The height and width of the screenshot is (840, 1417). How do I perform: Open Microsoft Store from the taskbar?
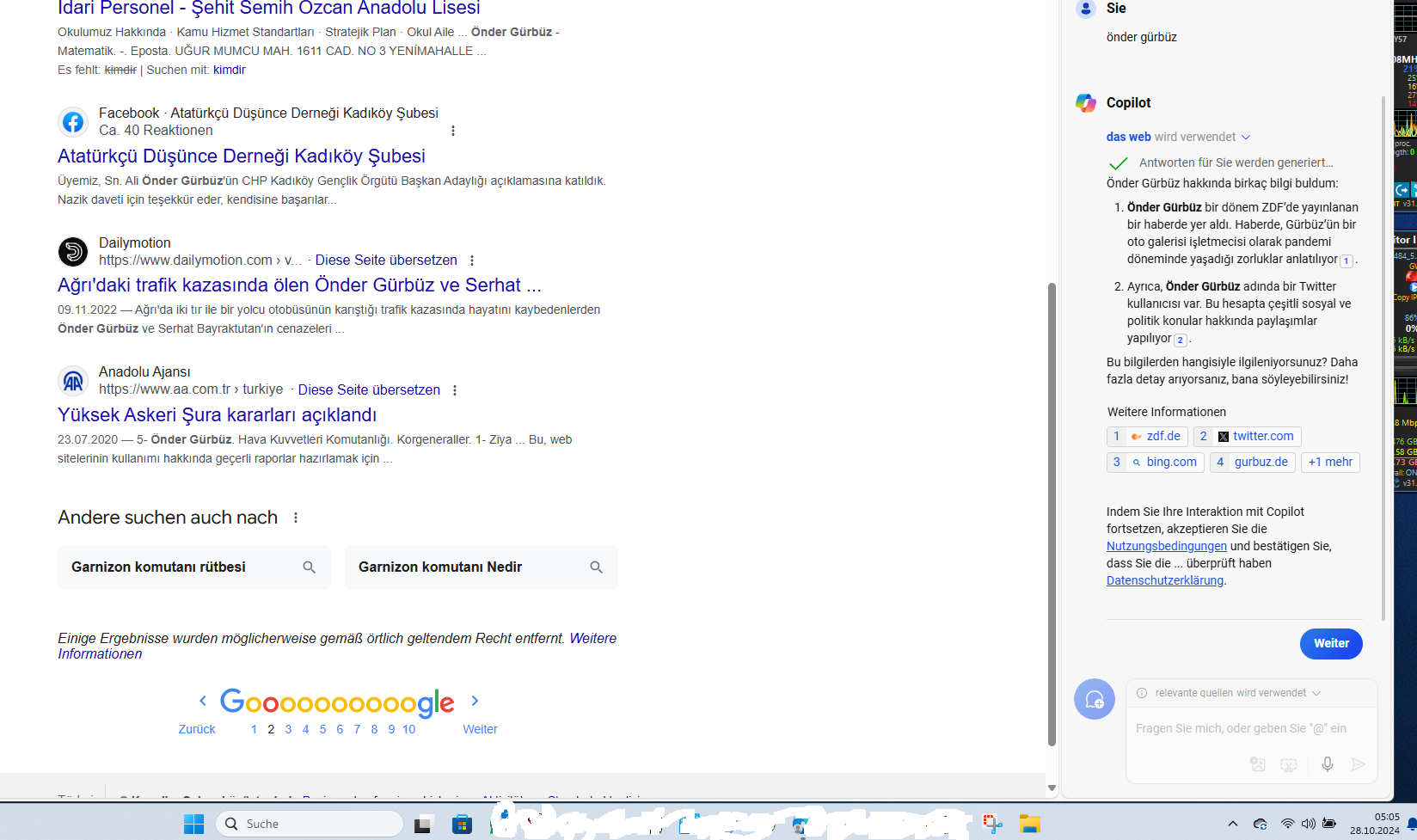click(463, 825)
